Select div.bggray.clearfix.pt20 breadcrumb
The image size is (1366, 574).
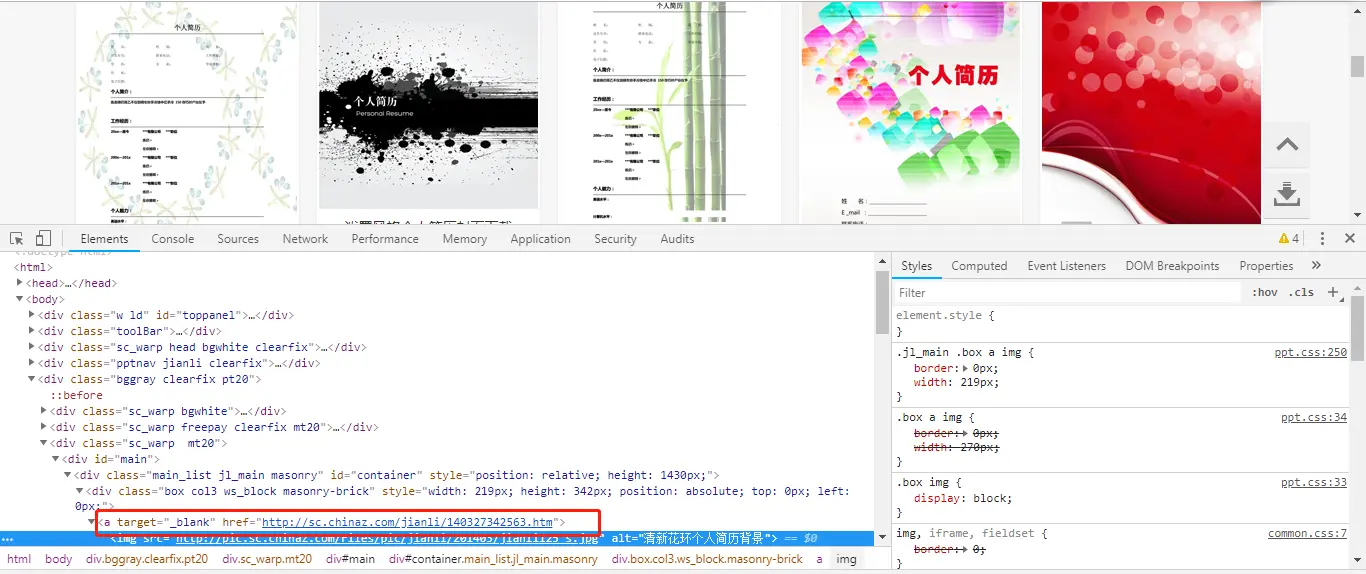(x=147, y=559)
